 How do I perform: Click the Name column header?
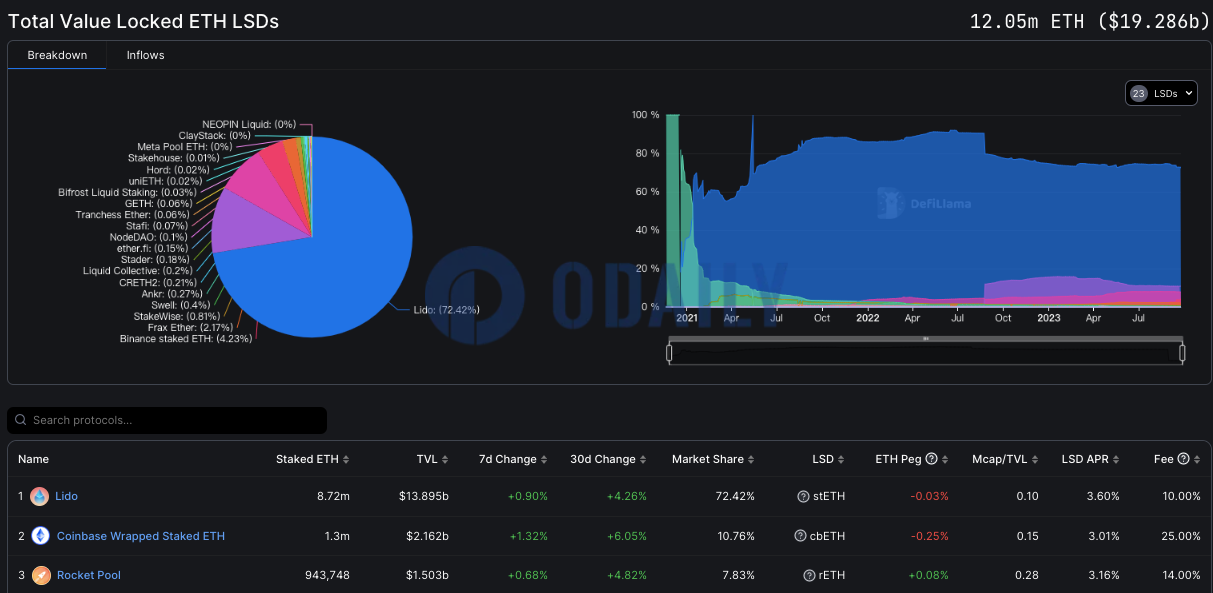(x=33, y=459)
